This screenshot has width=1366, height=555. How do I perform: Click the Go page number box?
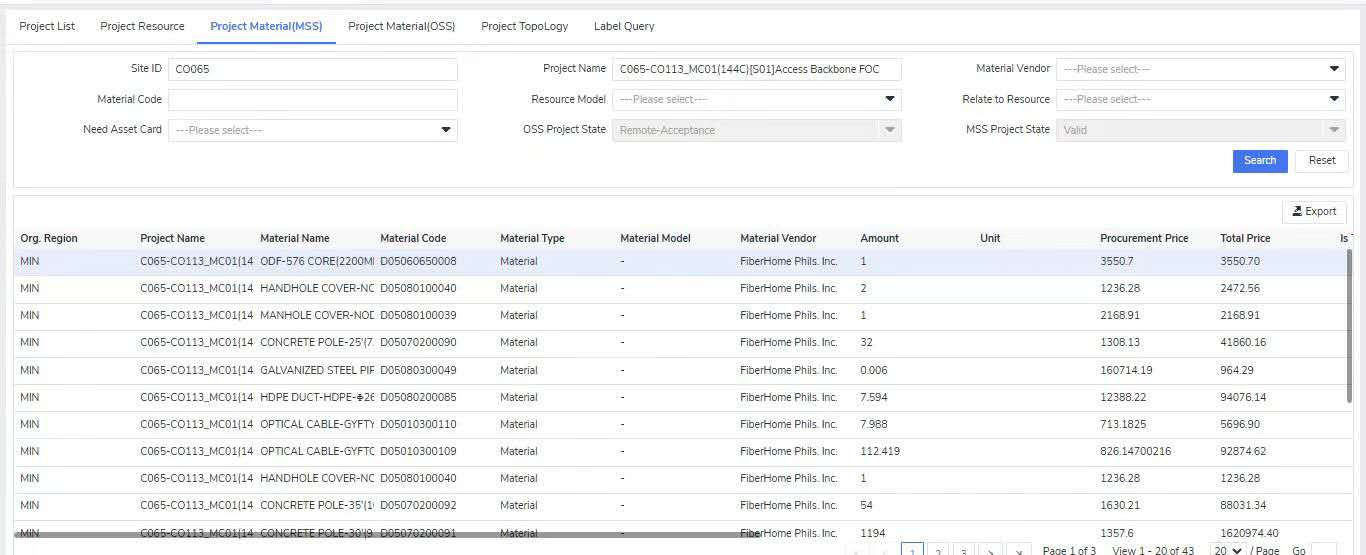coord(1324,550)
